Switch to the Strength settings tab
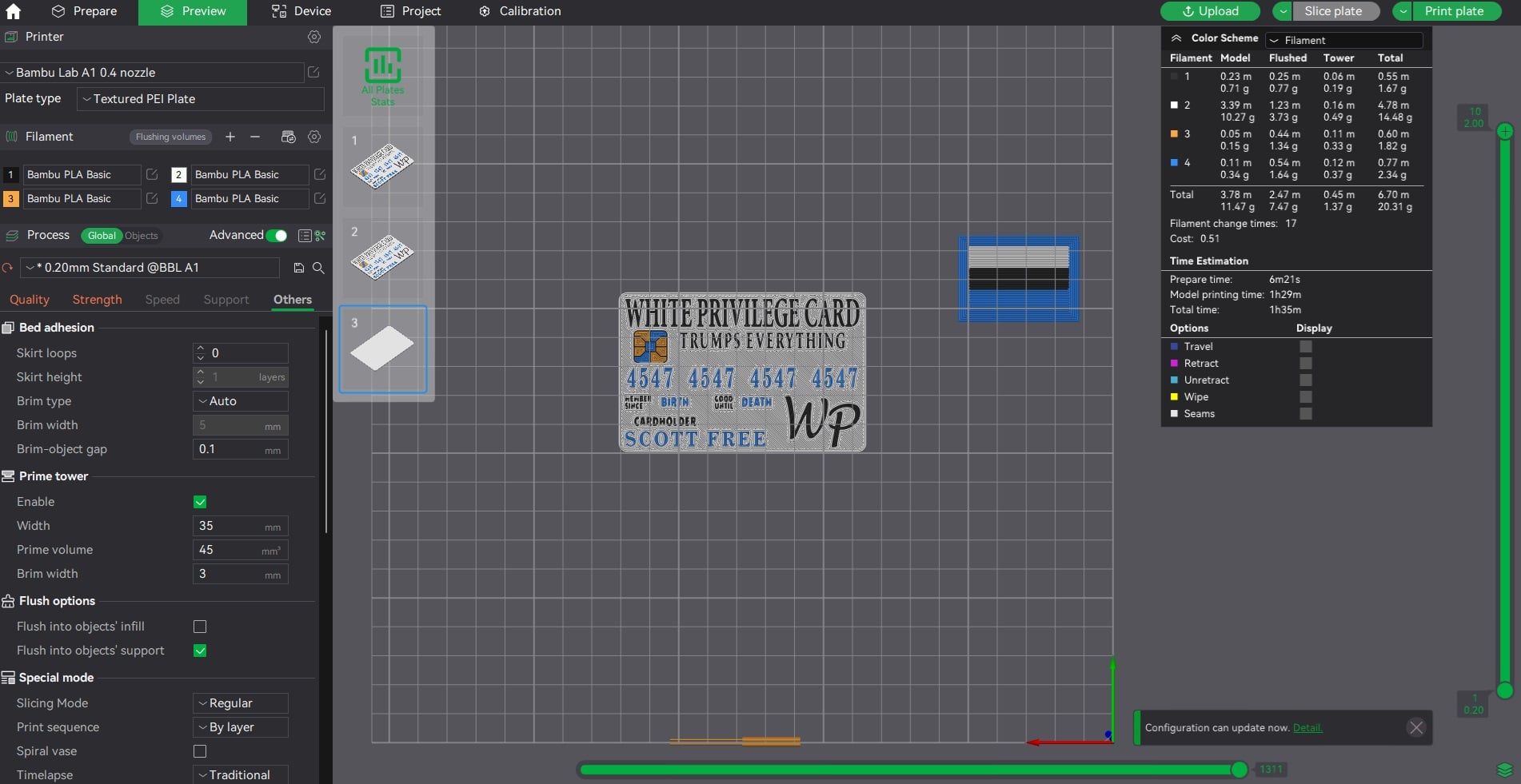The width and height of the screenshot is (1521, 784). tap(98, 300)
